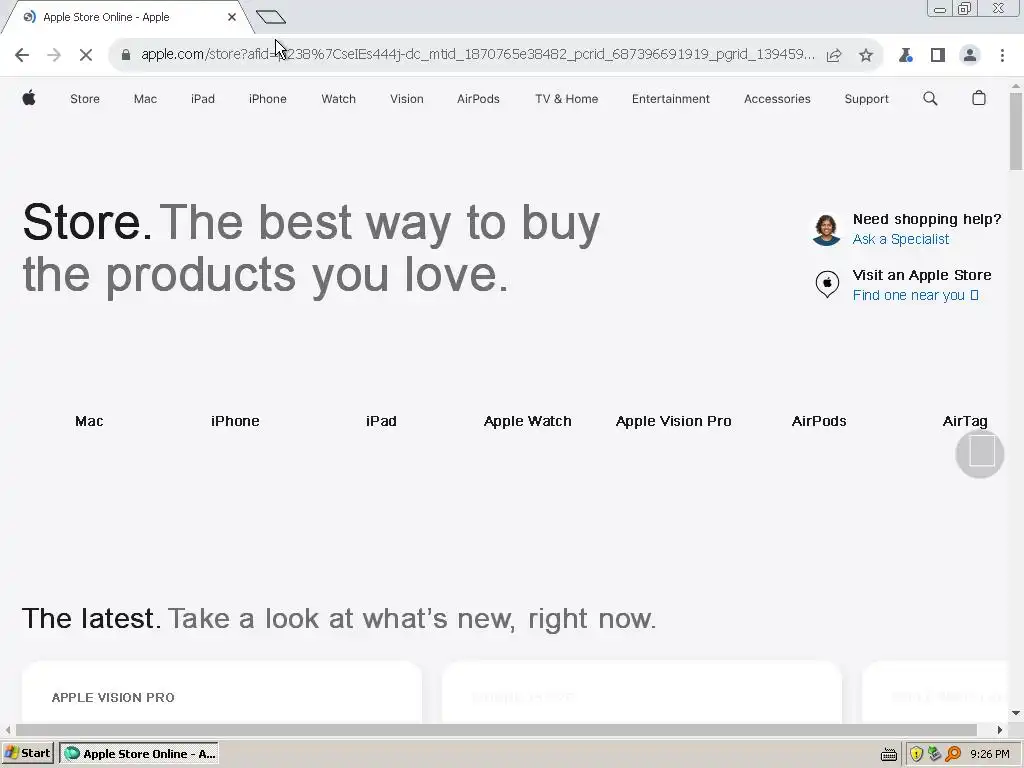The width and height of the screenshot is (1024, 768).
Task: Click the scroll-right arrow of horizontal scrollbar
Action: (999, 730)
